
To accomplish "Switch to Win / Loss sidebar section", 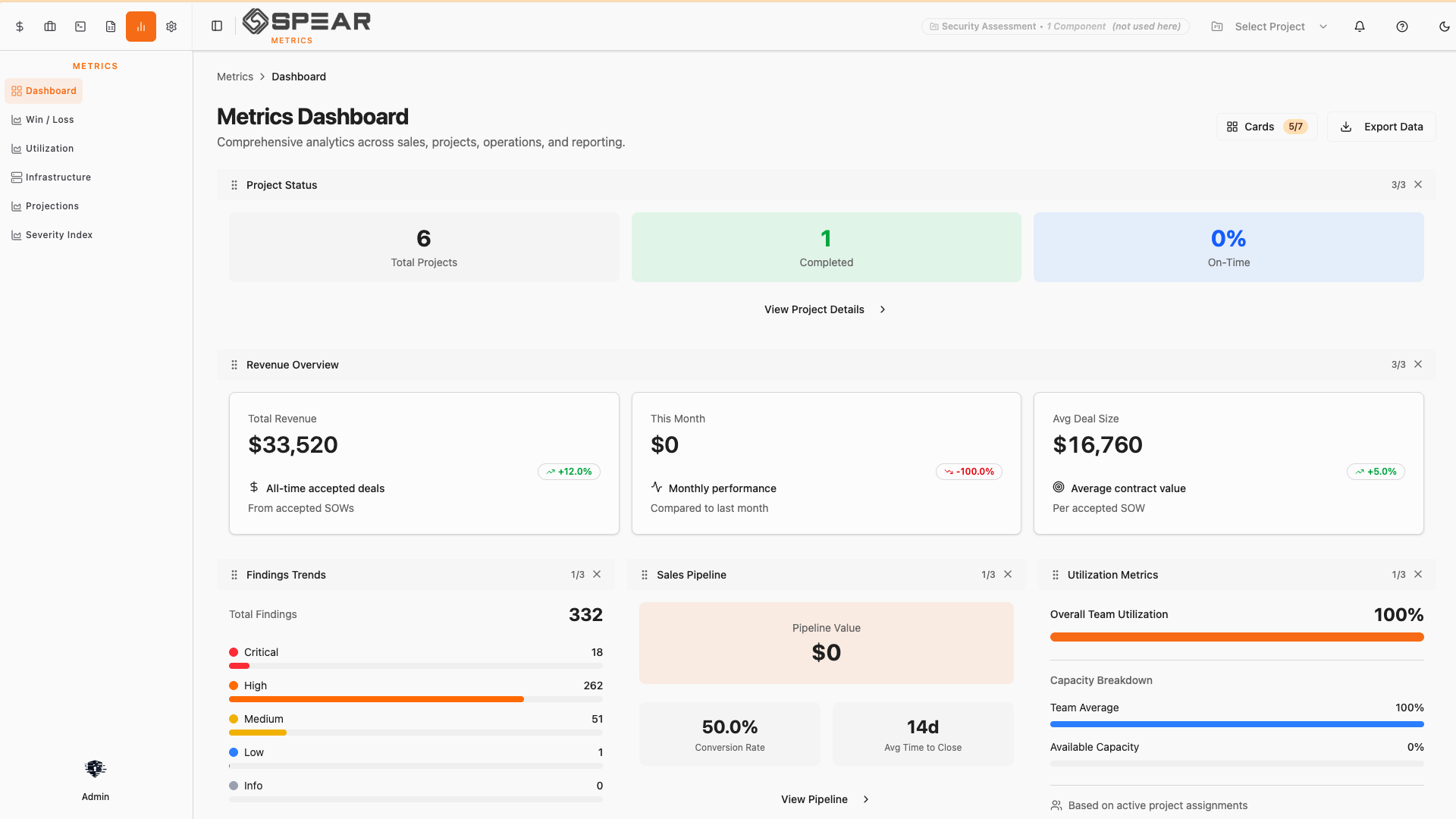I will pos(49,119).
